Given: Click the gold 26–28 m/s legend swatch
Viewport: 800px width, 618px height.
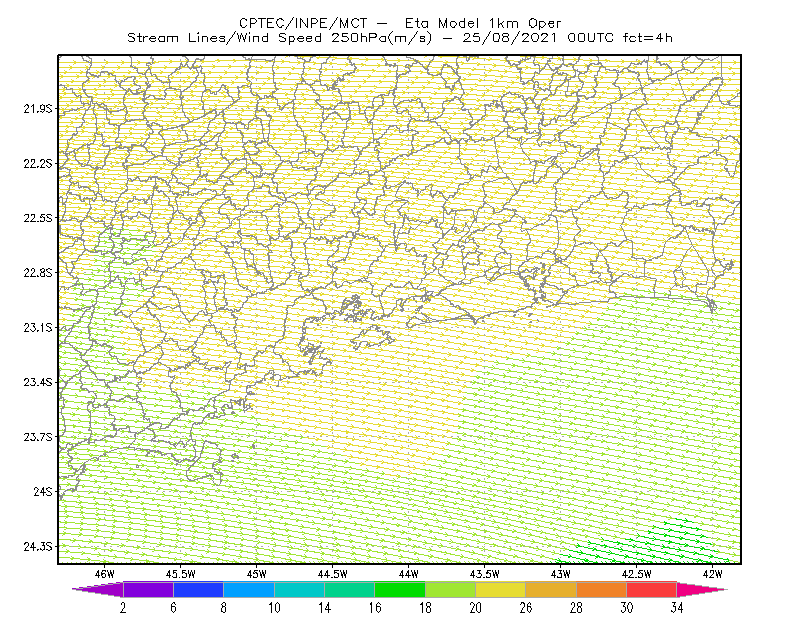Looking at the screenshot, I should pos(551,589).
